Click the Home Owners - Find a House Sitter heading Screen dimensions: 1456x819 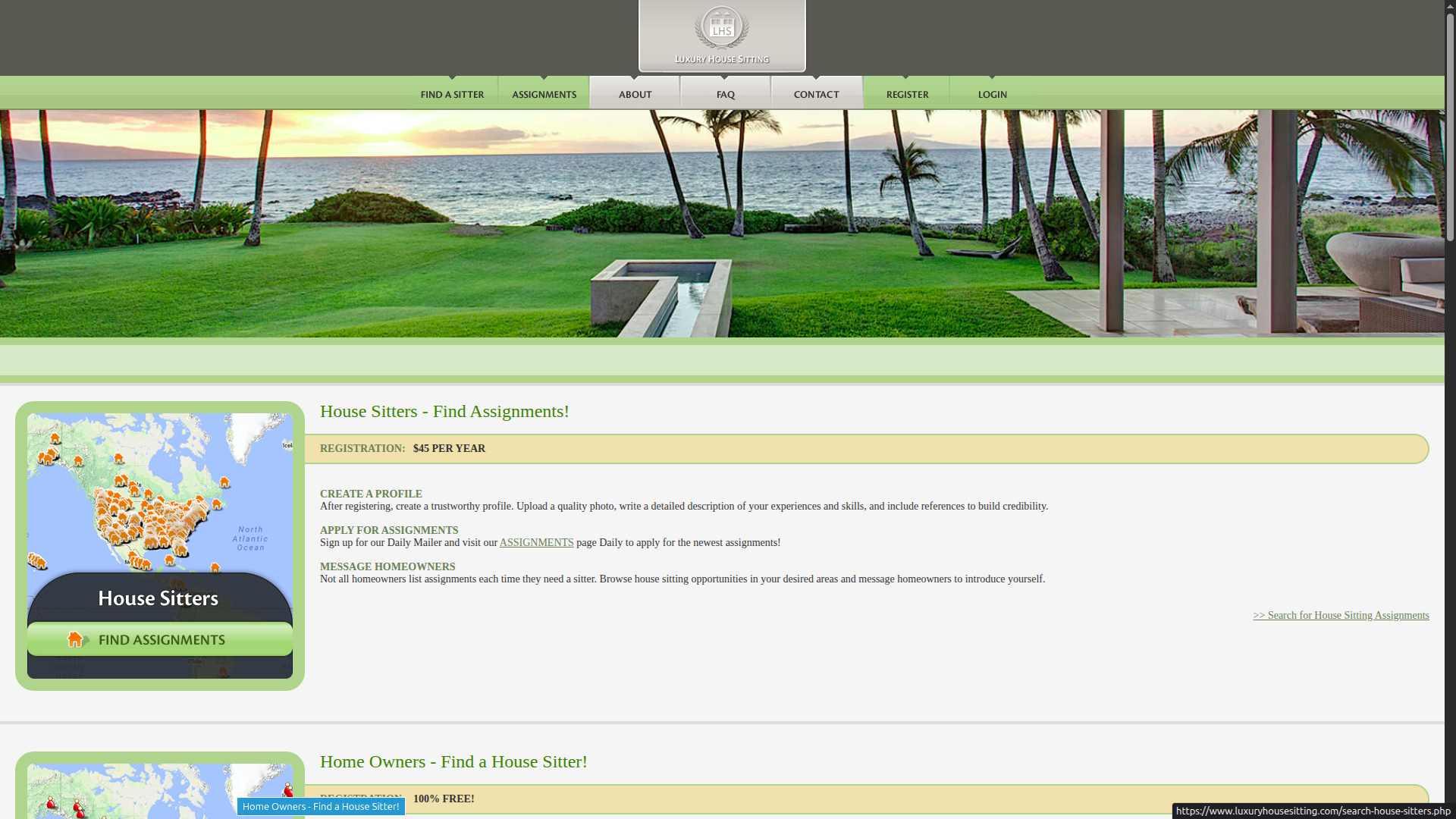(x=453, y=761)
